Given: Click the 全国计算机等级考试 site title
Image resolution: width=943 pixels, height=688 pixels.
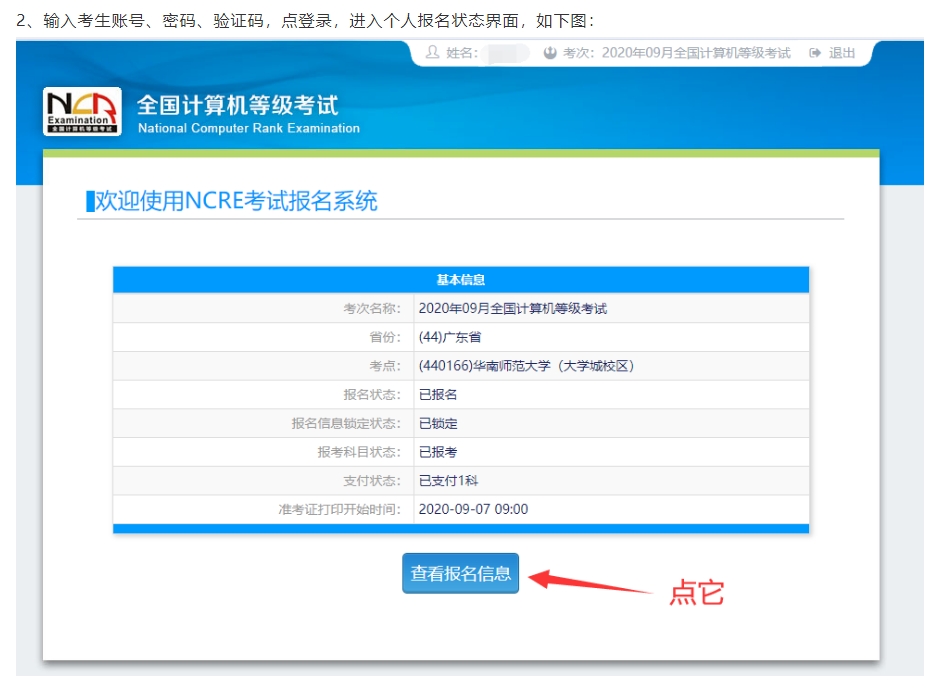Looking at the screenshot, I should click(237, 105).
